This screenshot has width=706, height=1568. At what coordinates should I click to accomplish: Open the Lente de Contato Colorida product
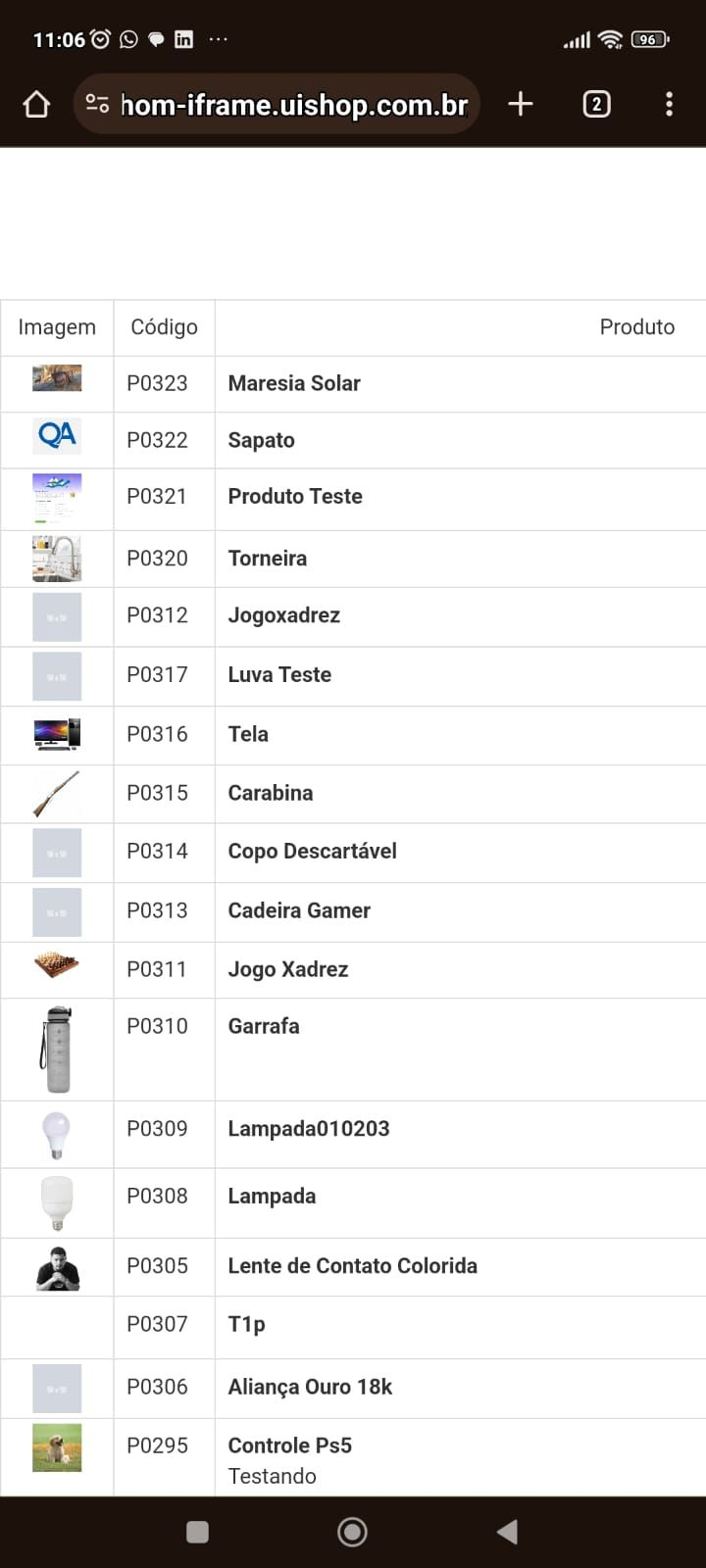352,1266
